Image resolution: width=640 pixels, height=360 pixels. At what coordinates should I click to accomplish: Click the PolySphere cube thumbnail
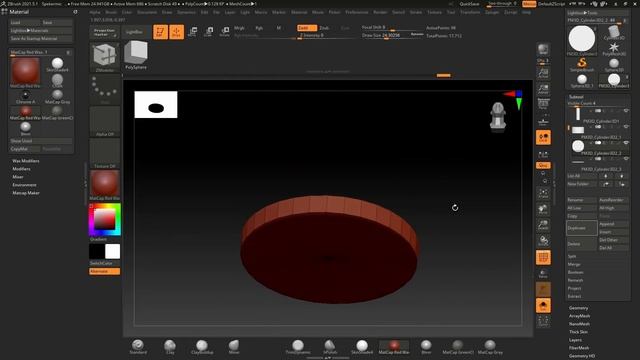click(136, 55)
